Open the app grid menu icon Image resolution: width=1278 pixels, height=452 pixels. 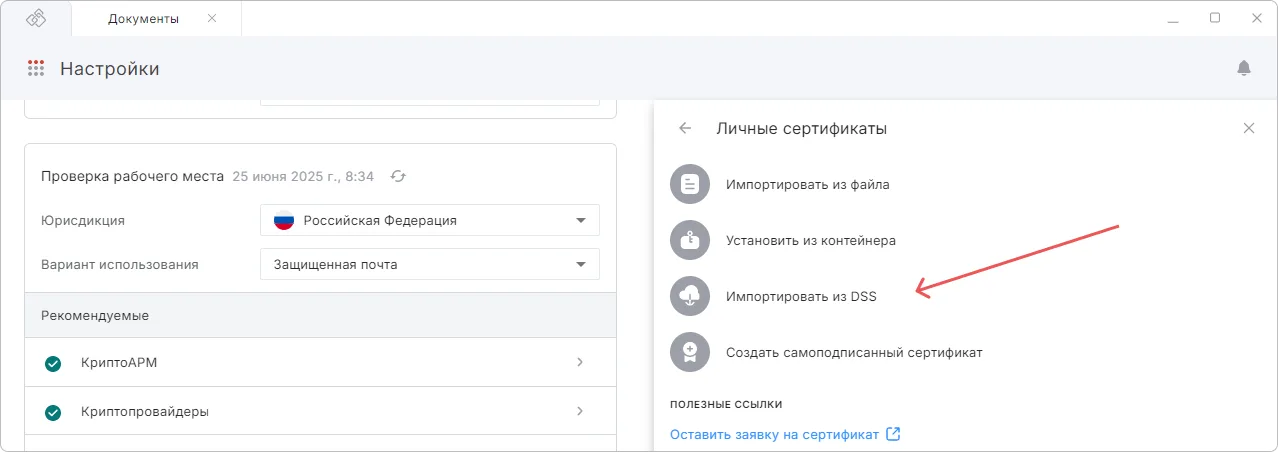point(36,68)
